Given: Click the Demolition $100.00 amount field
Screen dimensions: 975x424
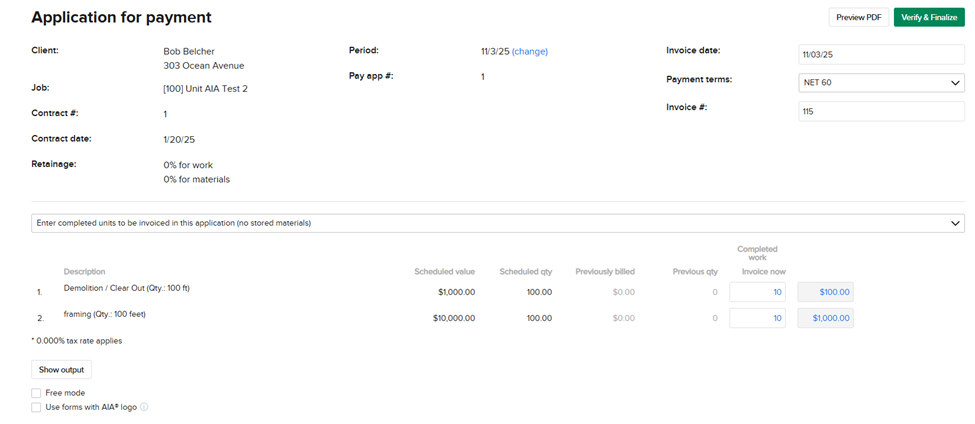Looking at the screenshot, I should click(x=825, y=292).
